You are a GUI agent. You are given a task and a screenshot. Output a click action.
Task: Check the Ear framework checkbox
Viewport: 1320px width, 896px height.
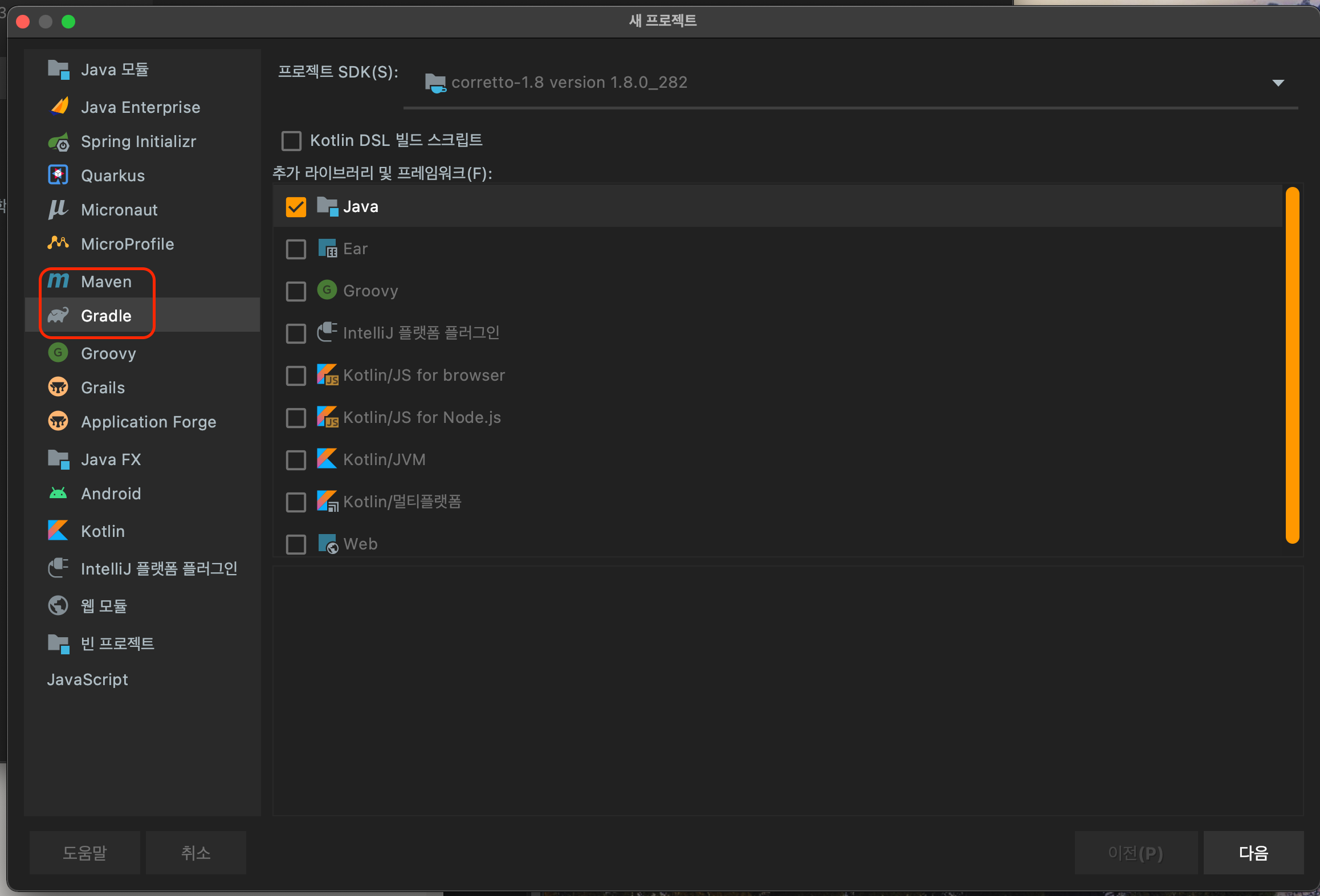(x=296, y=249)
